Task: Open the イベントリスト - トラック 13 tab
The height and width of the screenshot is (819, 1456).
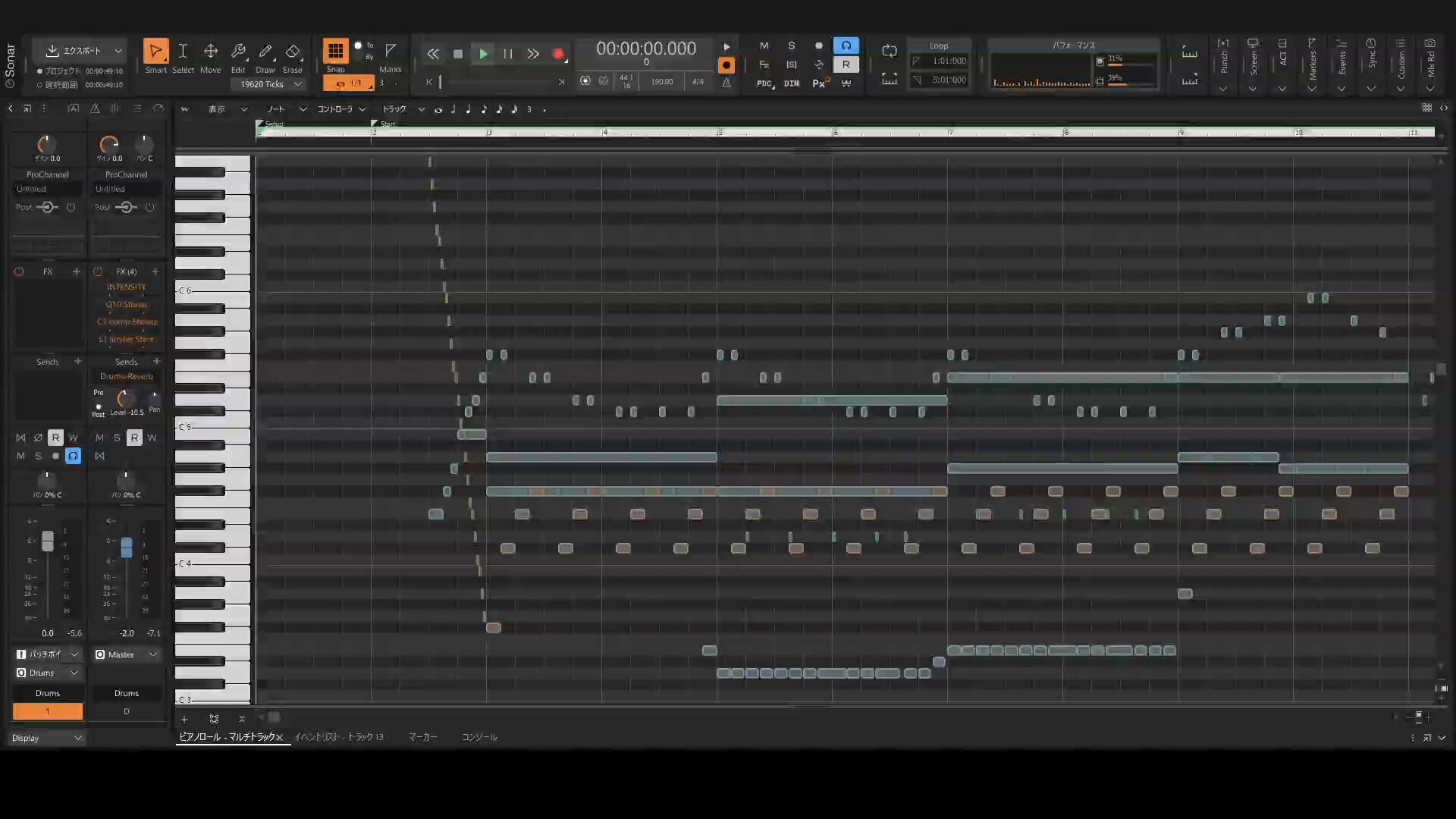Action: point(339,737)
